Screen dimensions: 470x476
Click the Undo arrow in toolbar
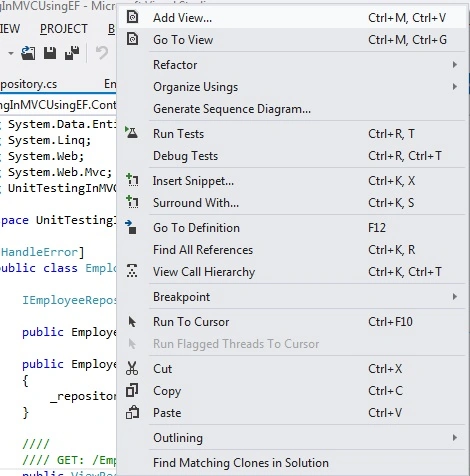(102, 53)
